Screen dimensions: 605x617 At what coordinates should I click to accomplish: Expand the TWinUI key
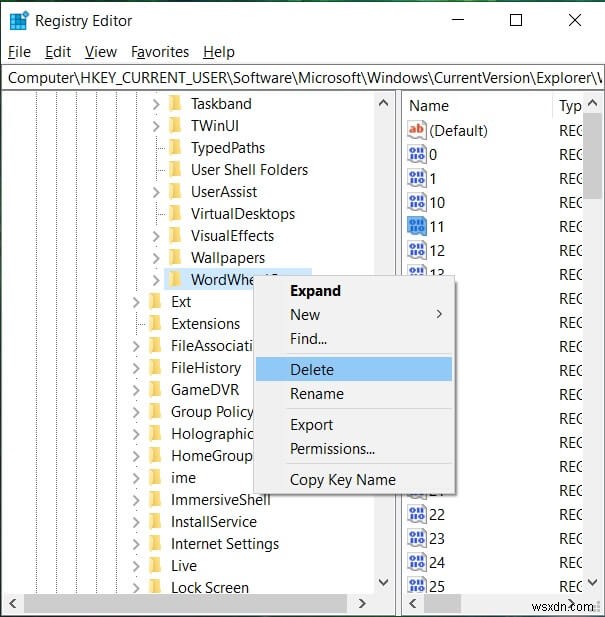pos(156,126)
